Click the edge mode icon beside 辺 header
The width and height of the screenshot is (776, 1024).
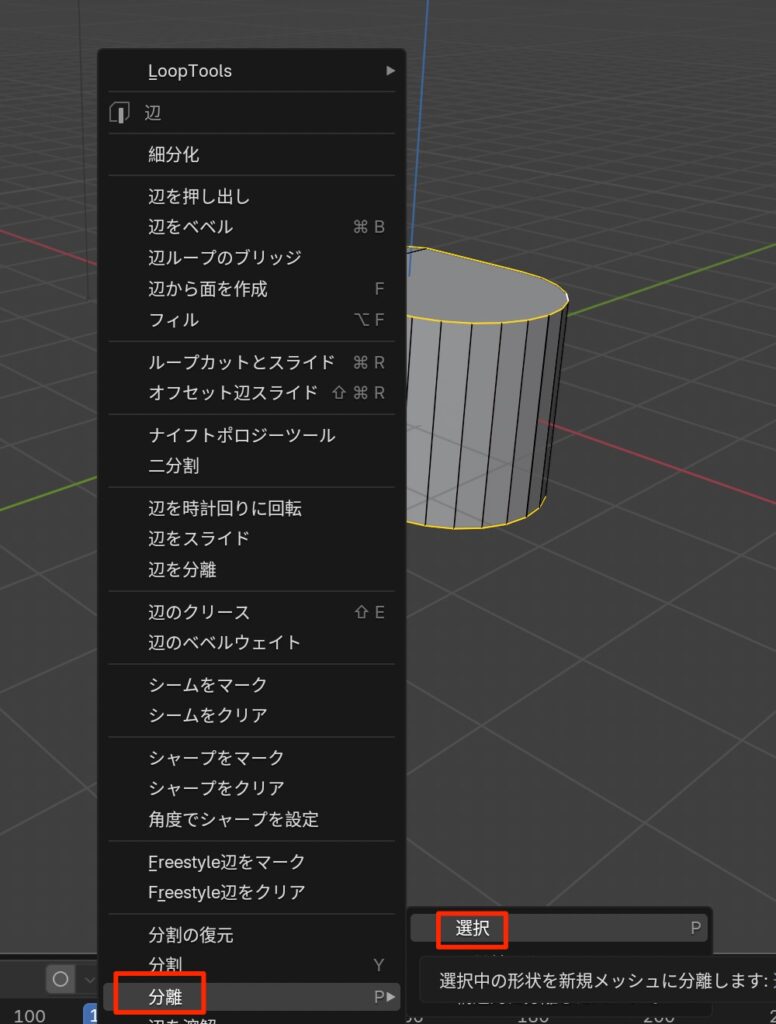coord(120,113)
